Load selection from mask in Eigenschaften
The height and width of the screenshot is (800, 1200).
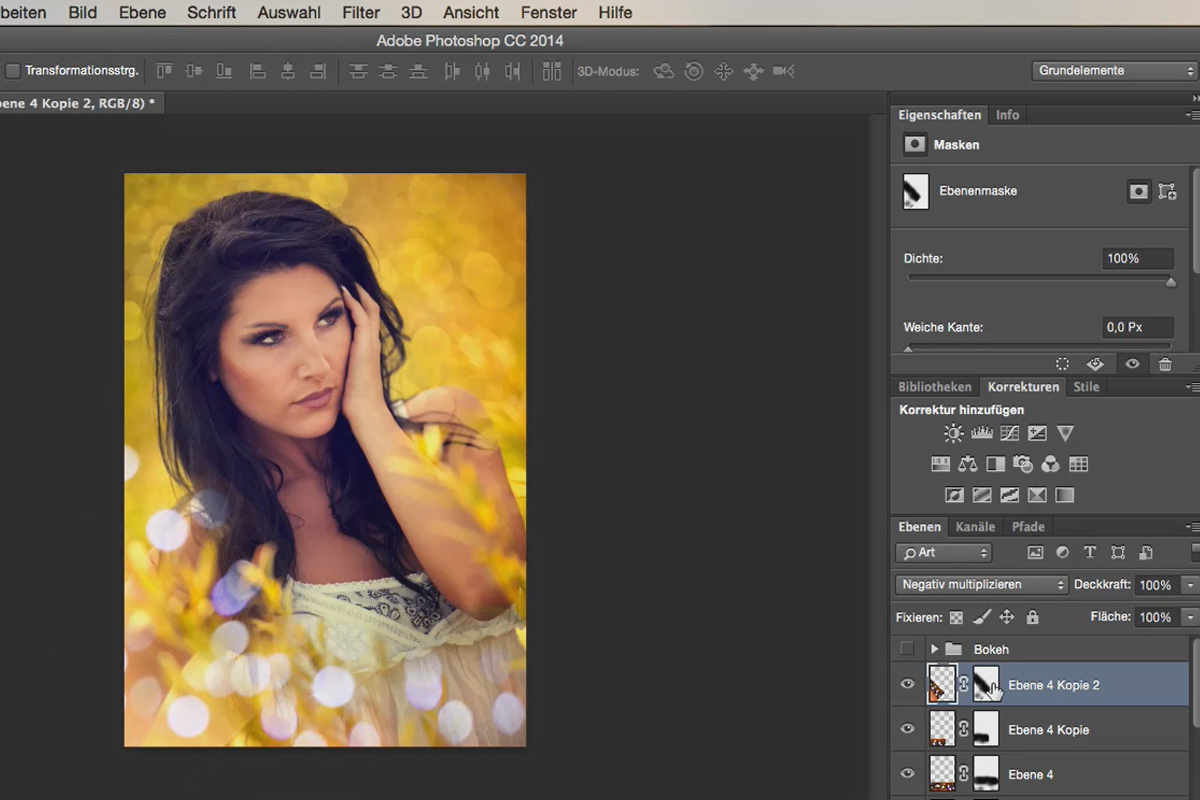1062,365
